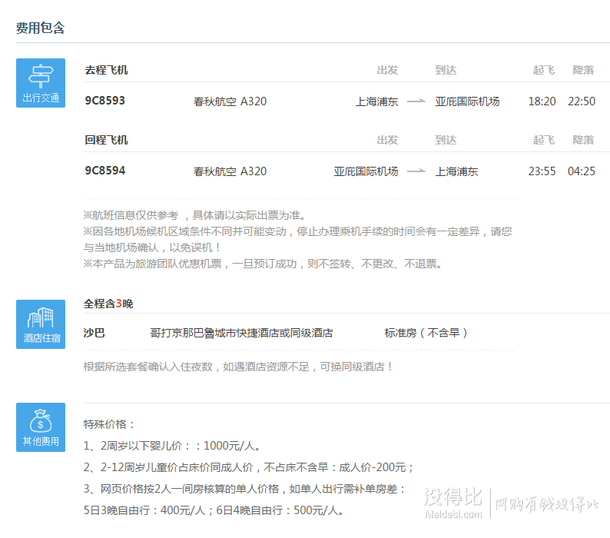Screen dimensions: 610x538
Task: Click the return flight arrow between airports
Action: tap(416, 171)
